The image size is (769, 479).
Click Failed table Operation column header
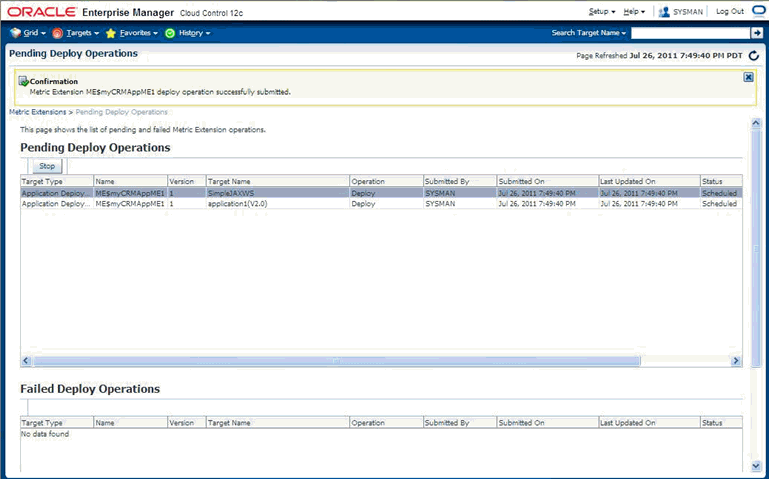coord(386,423)
